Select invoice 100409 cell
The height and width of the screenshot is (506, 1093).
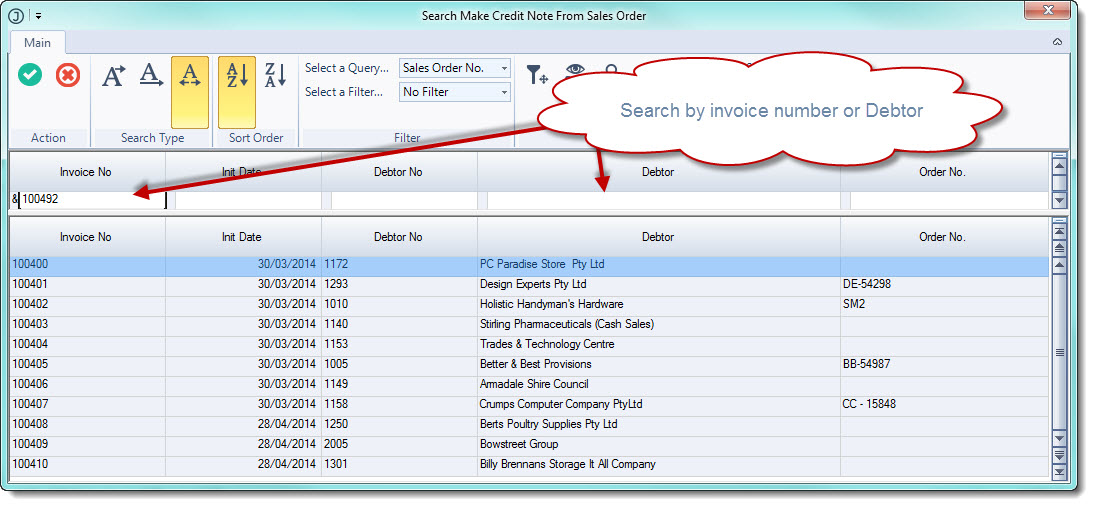tap(87, 444)
